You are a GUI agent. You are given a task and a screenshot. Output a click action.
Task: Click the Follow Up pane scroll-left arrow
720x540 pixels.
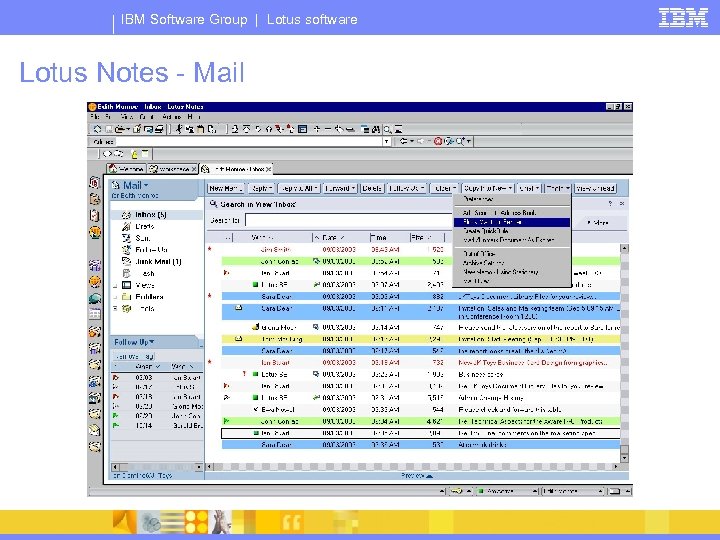coord(115,467)
